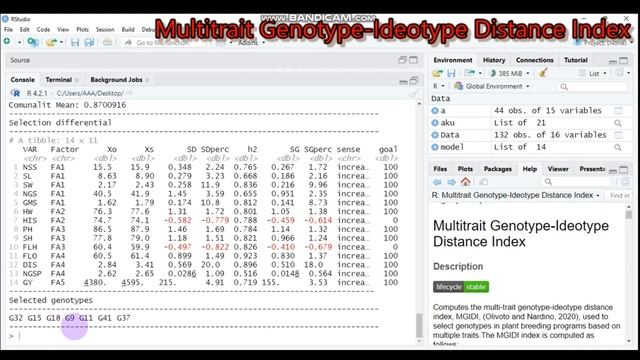Click the magnifier icon for aku list
Image resolution: width=640 pixels, height=360 pixels.
click(x=618, y=123)
